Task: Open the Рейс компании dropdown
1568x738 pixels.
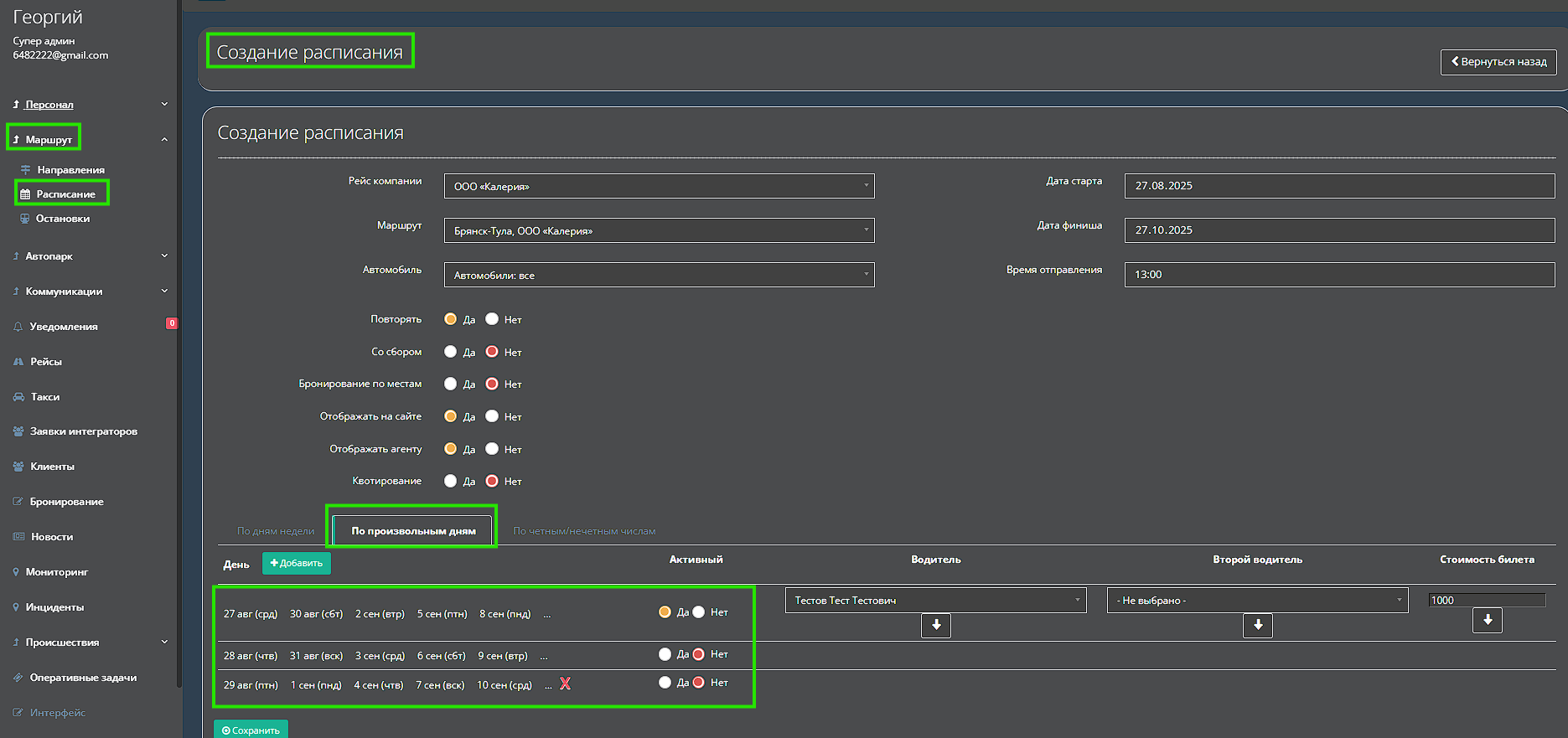Action: point(659,186)
